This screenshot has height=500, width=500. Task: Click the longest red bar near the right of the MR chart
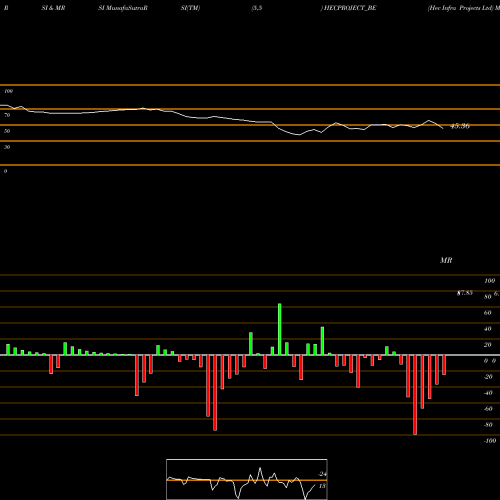coord(415,395)
